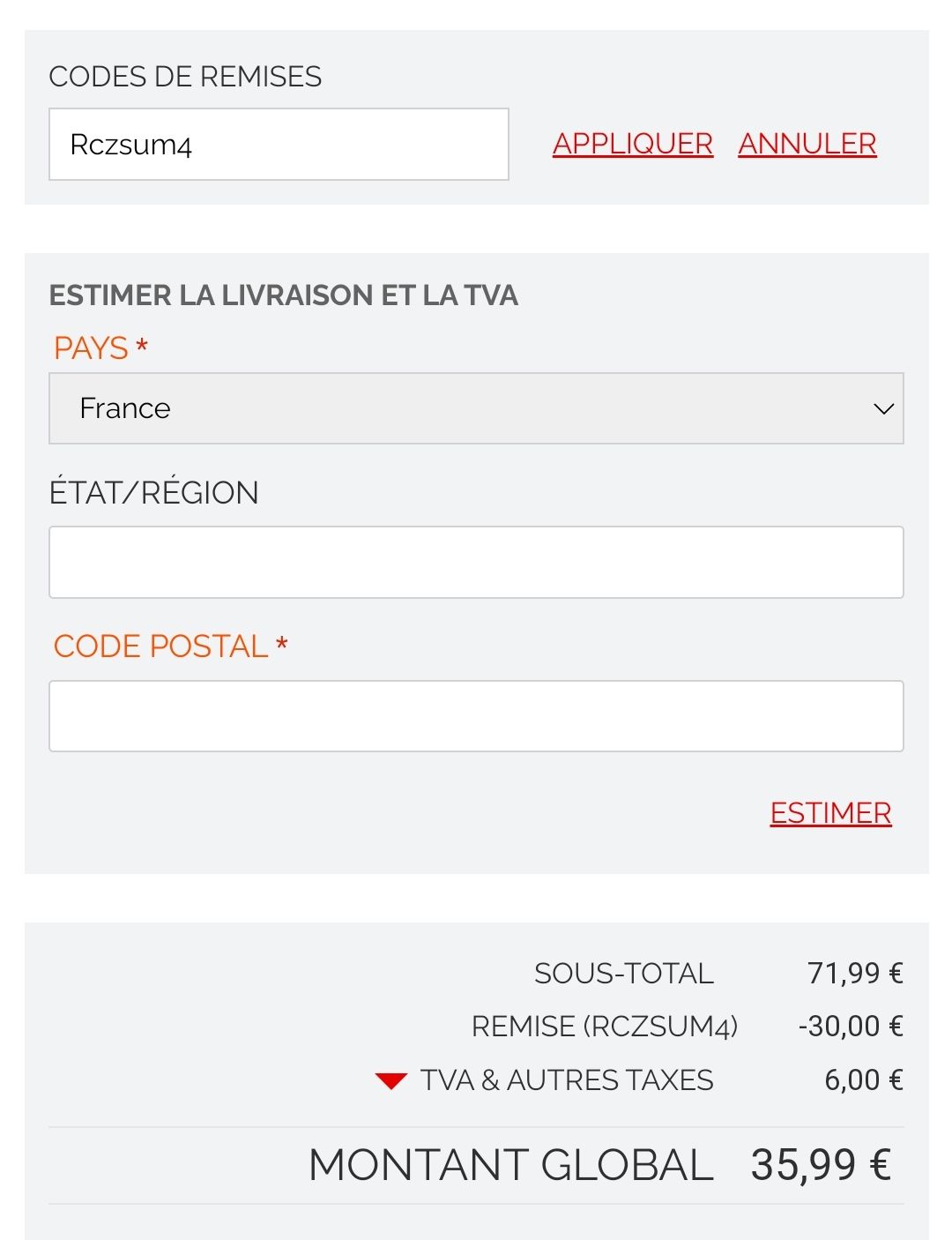Click the 35,99 € Montant Global total
Screen dimensions: 952x1240
[820, 1165]
